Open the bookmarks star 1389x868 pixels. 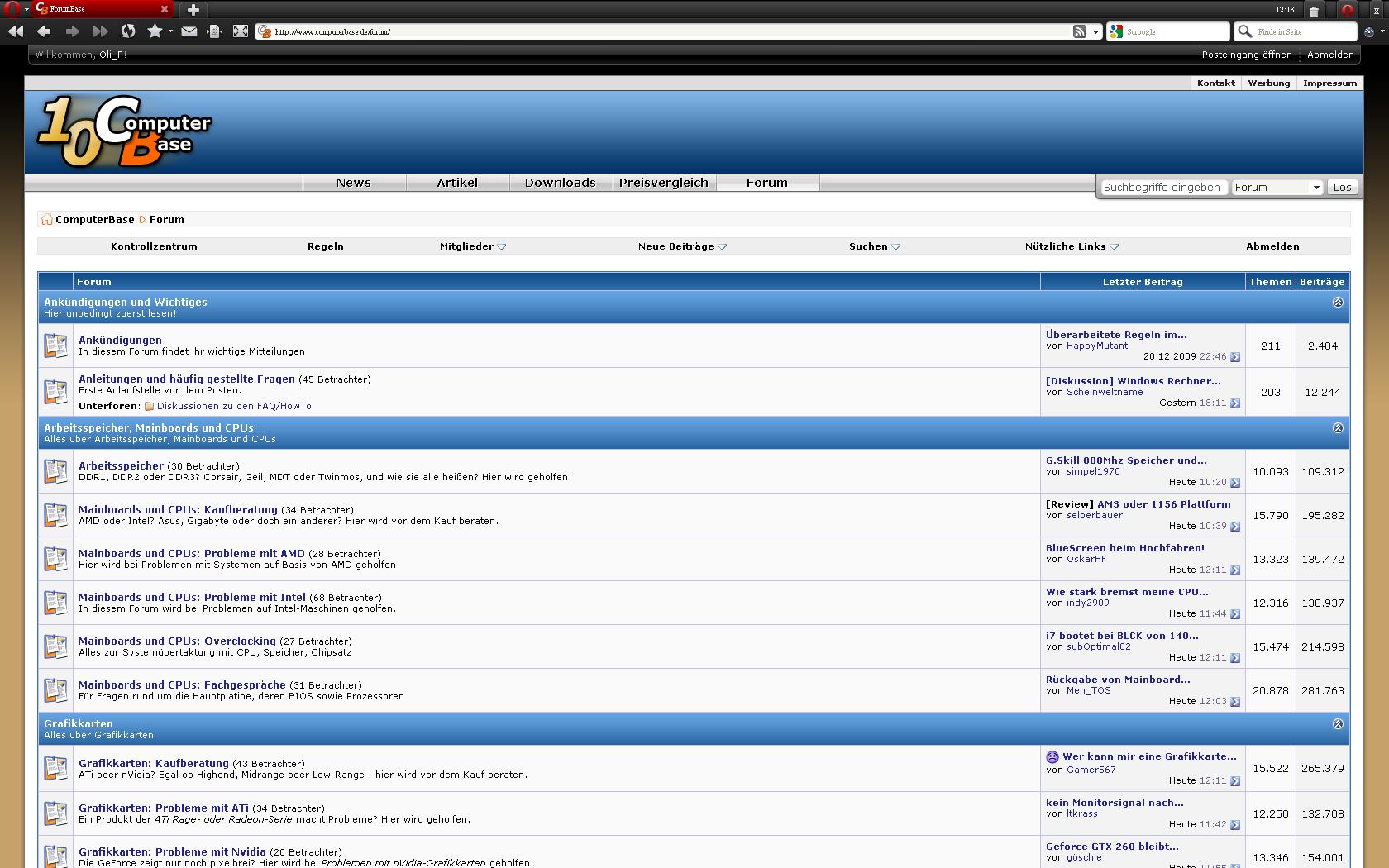pos(155,31)
